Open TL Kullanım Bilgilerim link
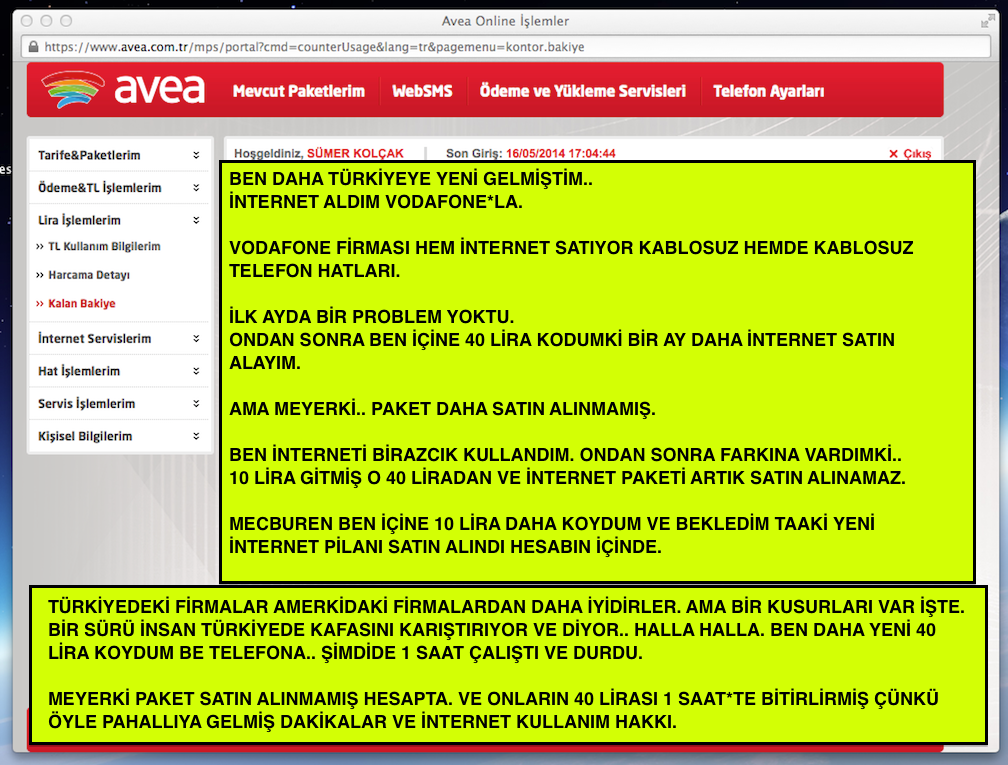The image size is (1008, 765). (104, 246)
